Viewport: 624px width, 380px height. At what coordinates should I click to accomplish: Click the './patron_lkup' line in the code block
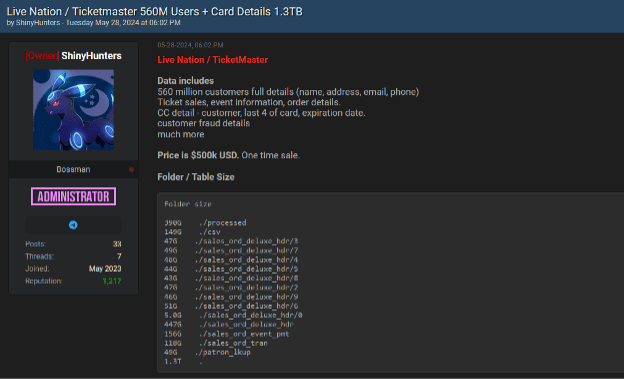pyautogui.click(x=207, y=352)
